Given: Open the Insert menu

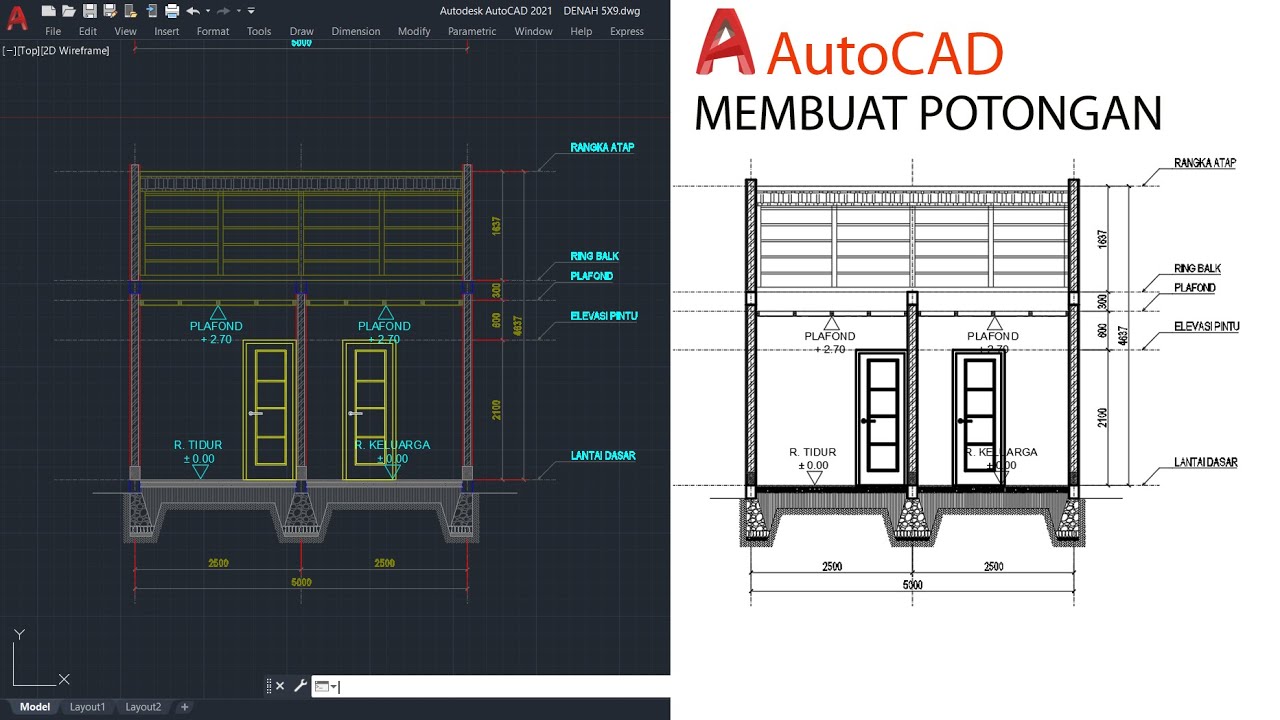Looking at the screenshot, I should tap(167, 31).
